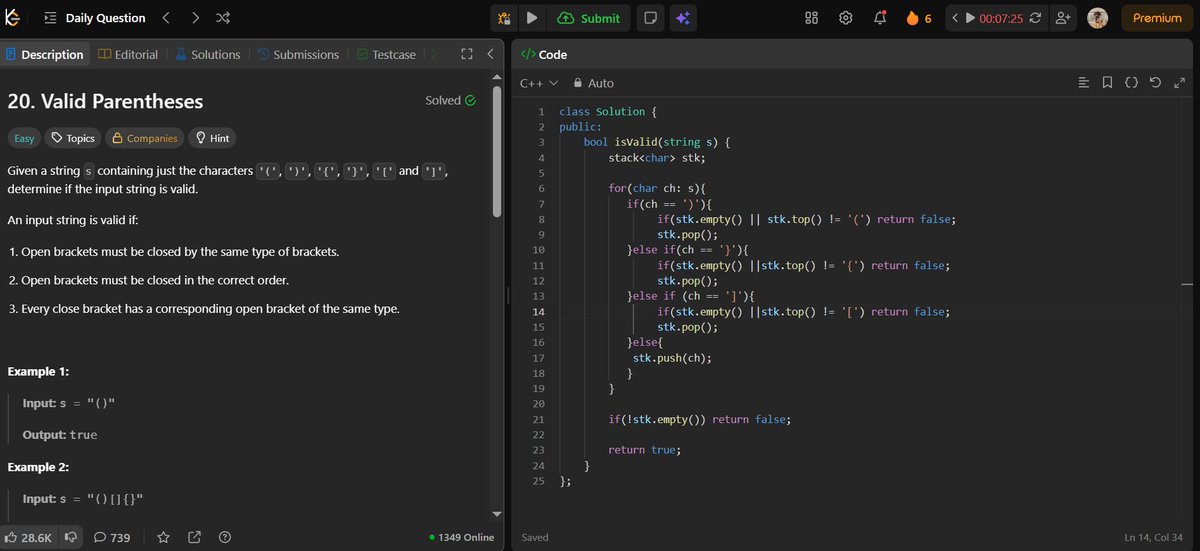Image resolution: width=1200 pixels, height=551 pixels.
Task: Click the Daily Question title
Action: 105,18
